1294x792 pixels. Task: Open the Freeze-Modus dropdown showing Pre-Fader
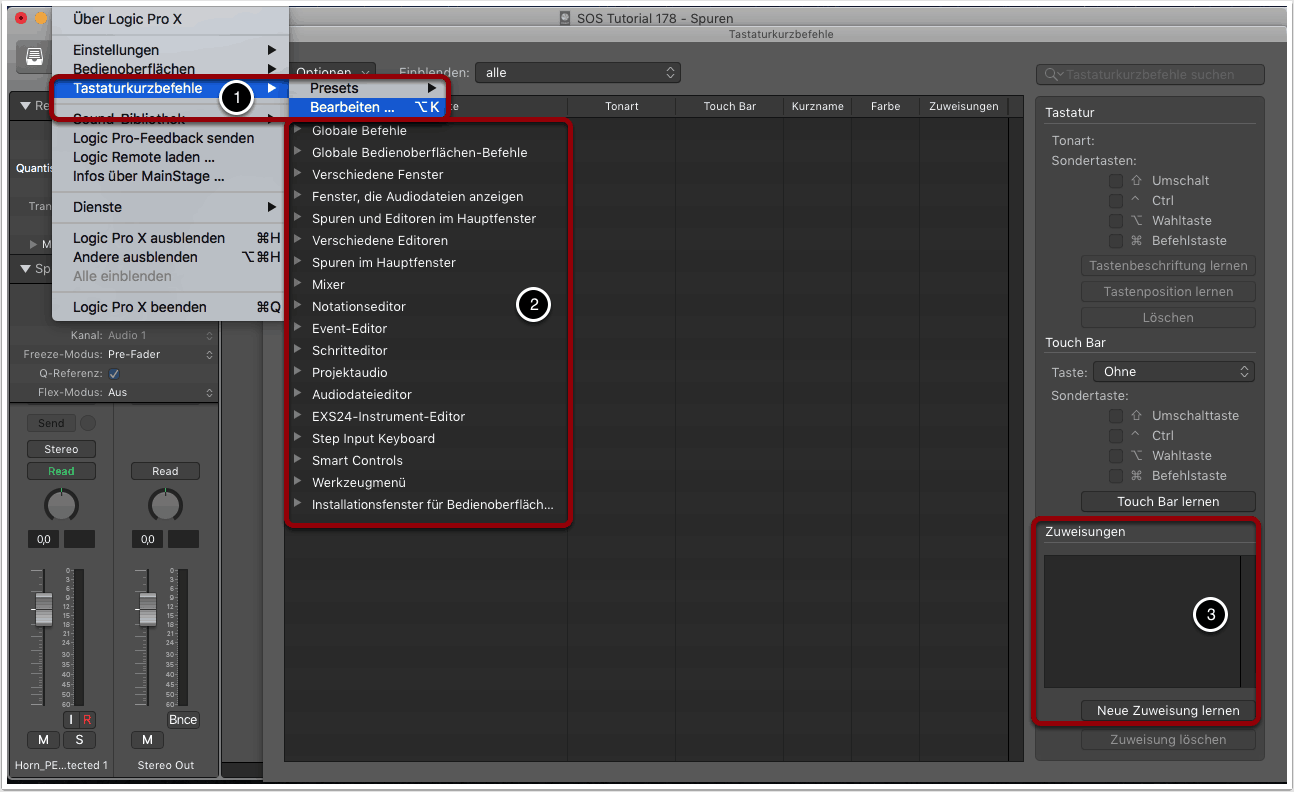click(x=160, y=354)
